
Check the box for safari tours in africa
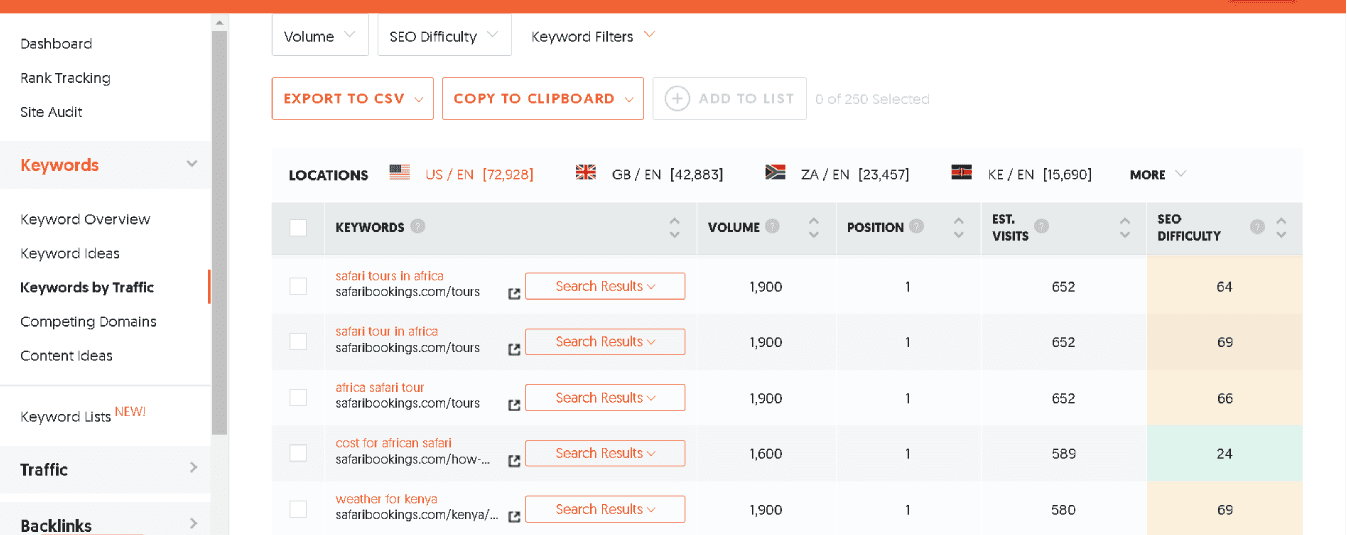298,286
